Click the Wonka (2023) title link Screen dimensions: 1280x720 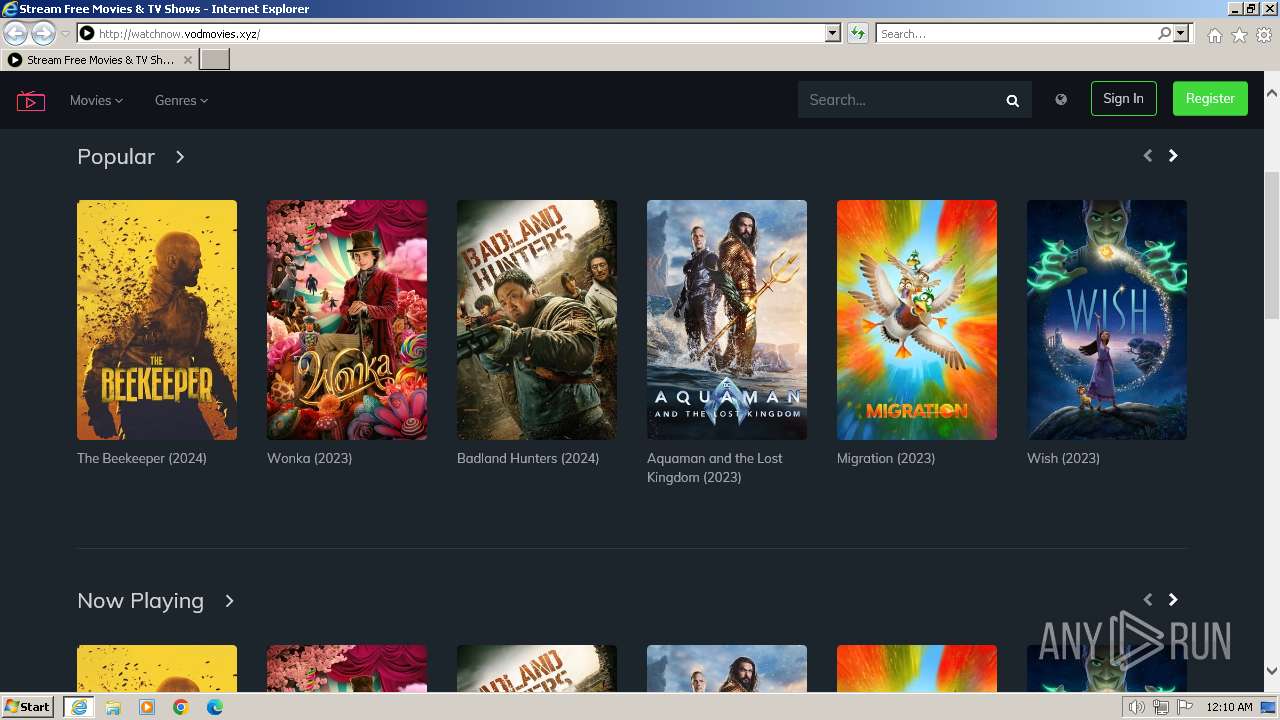click(309, 458)
